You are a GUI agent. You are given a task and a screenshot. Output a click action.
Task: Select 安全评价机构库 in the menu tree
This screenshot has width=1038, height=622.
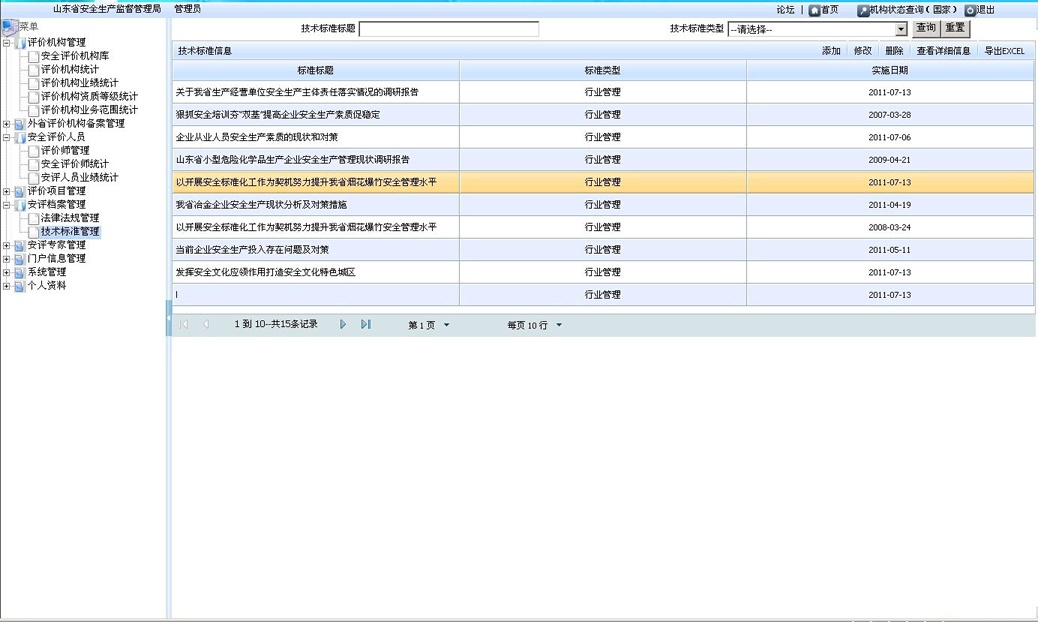coord(75,56)
